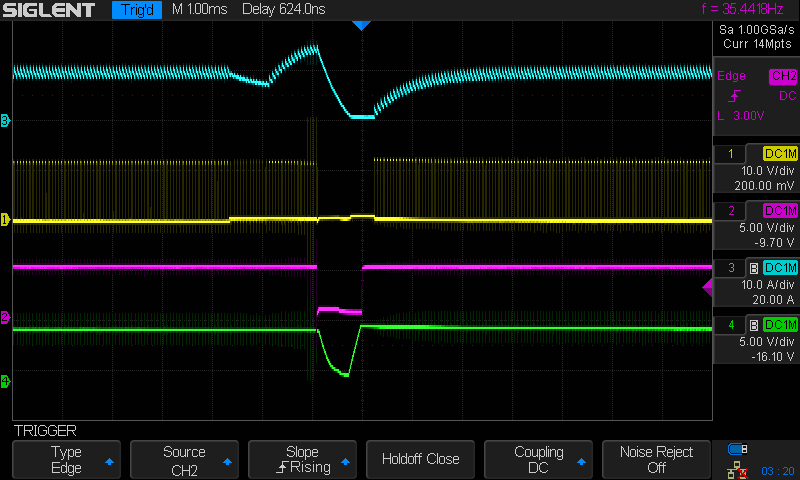800x480 pixels.
Task: Select the channel 2 ground marker
Action: point(5,317)
